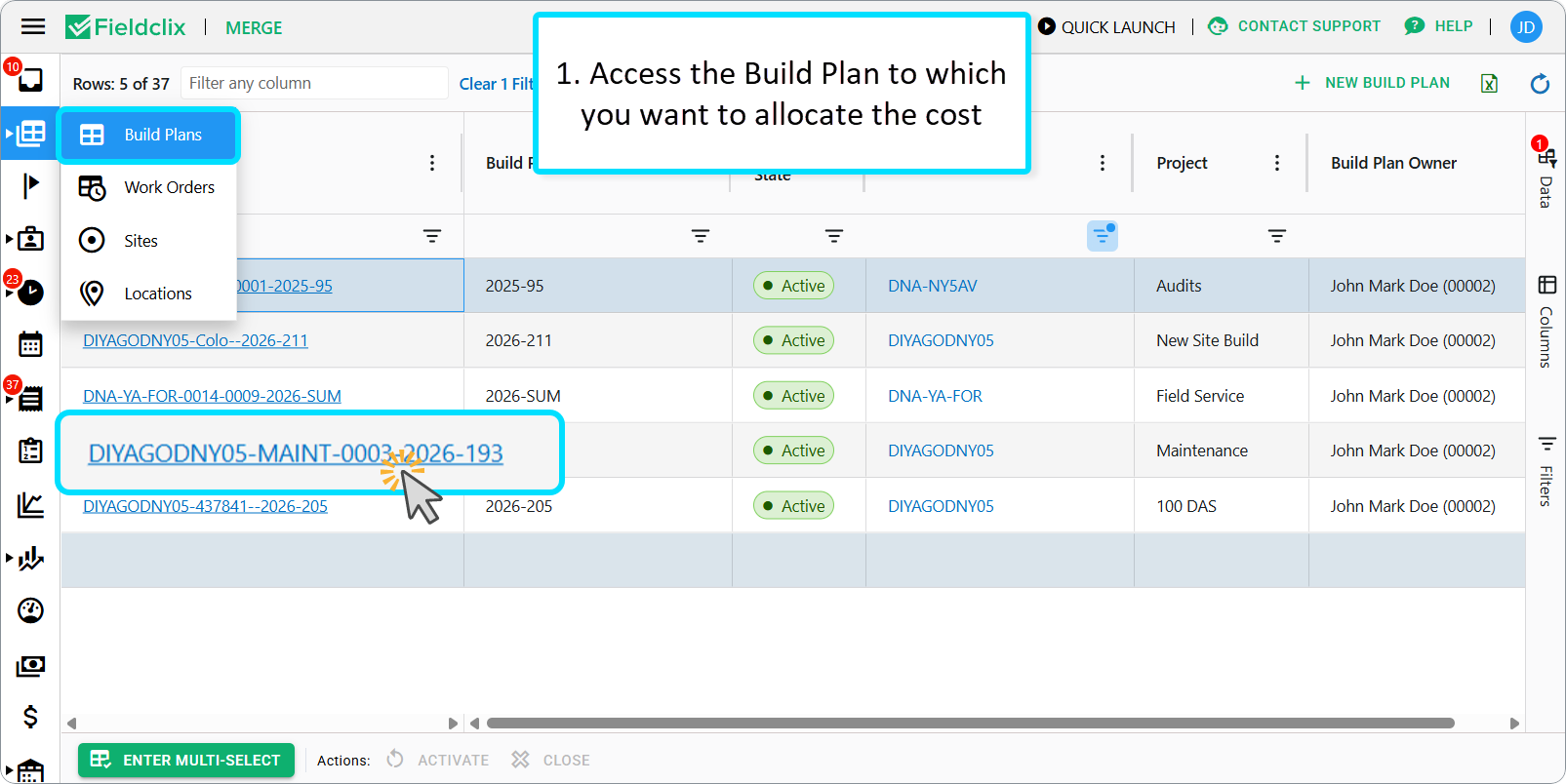Open DIYAGODNY05 site link in Maintenance row

click(x=941, y=451)
